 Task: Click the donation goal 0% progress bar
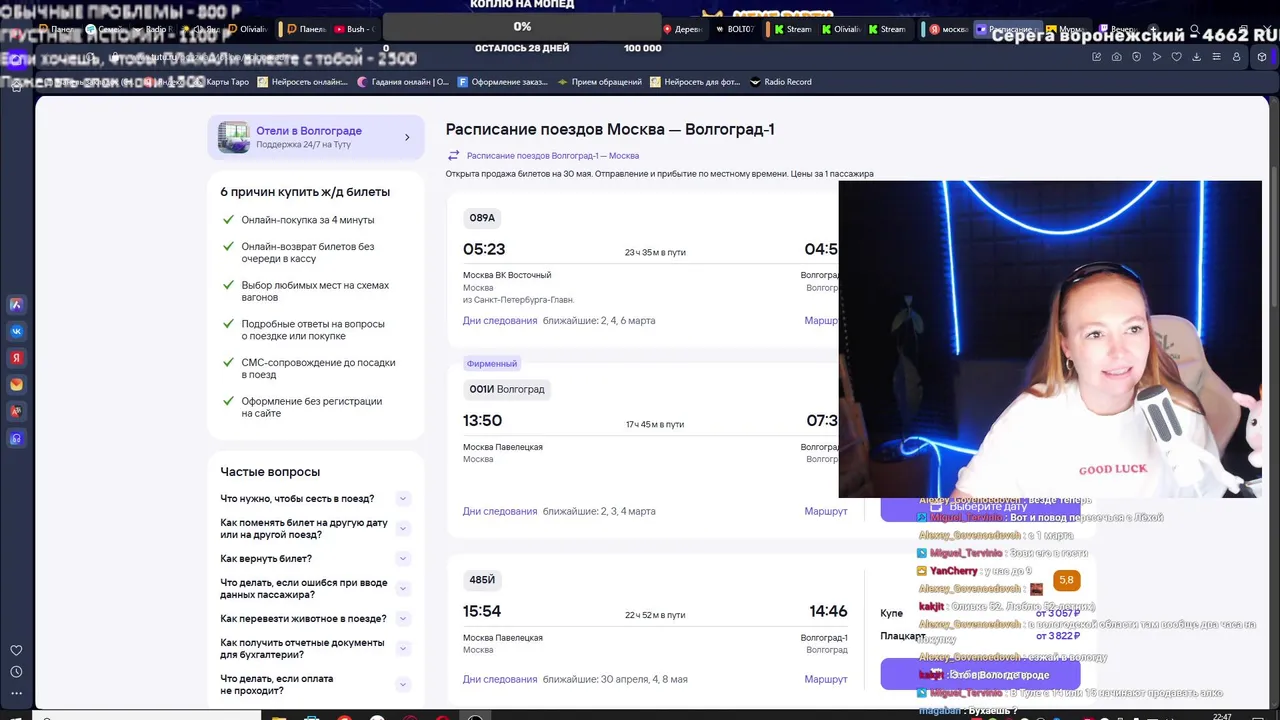click(x=522, y=27)
